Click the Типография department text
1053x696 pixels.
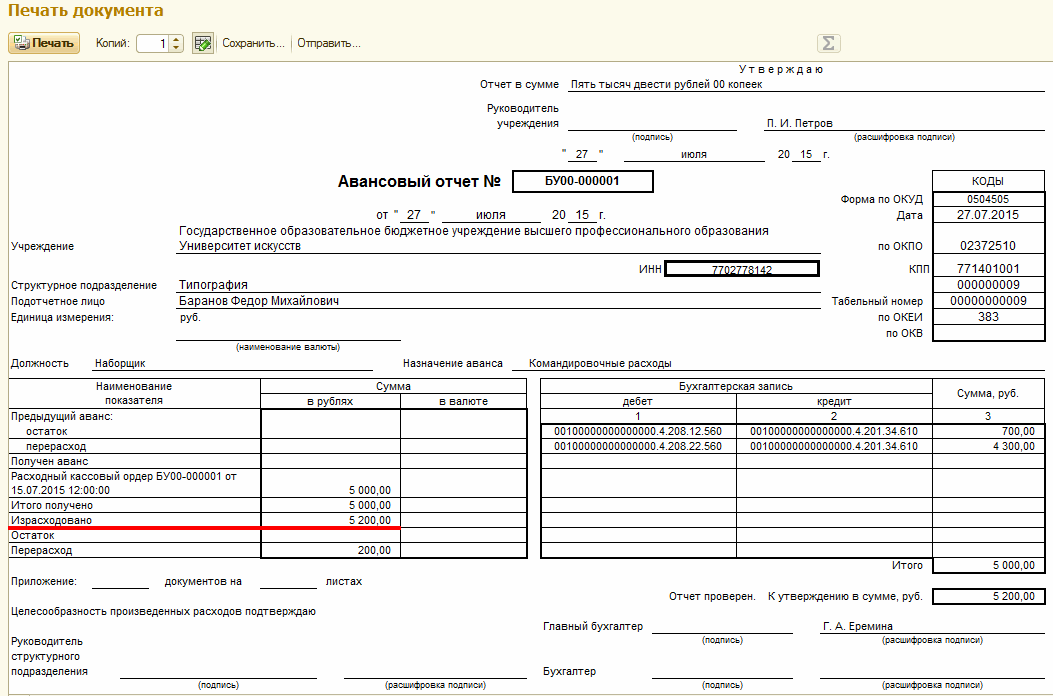tap(213, 285)
